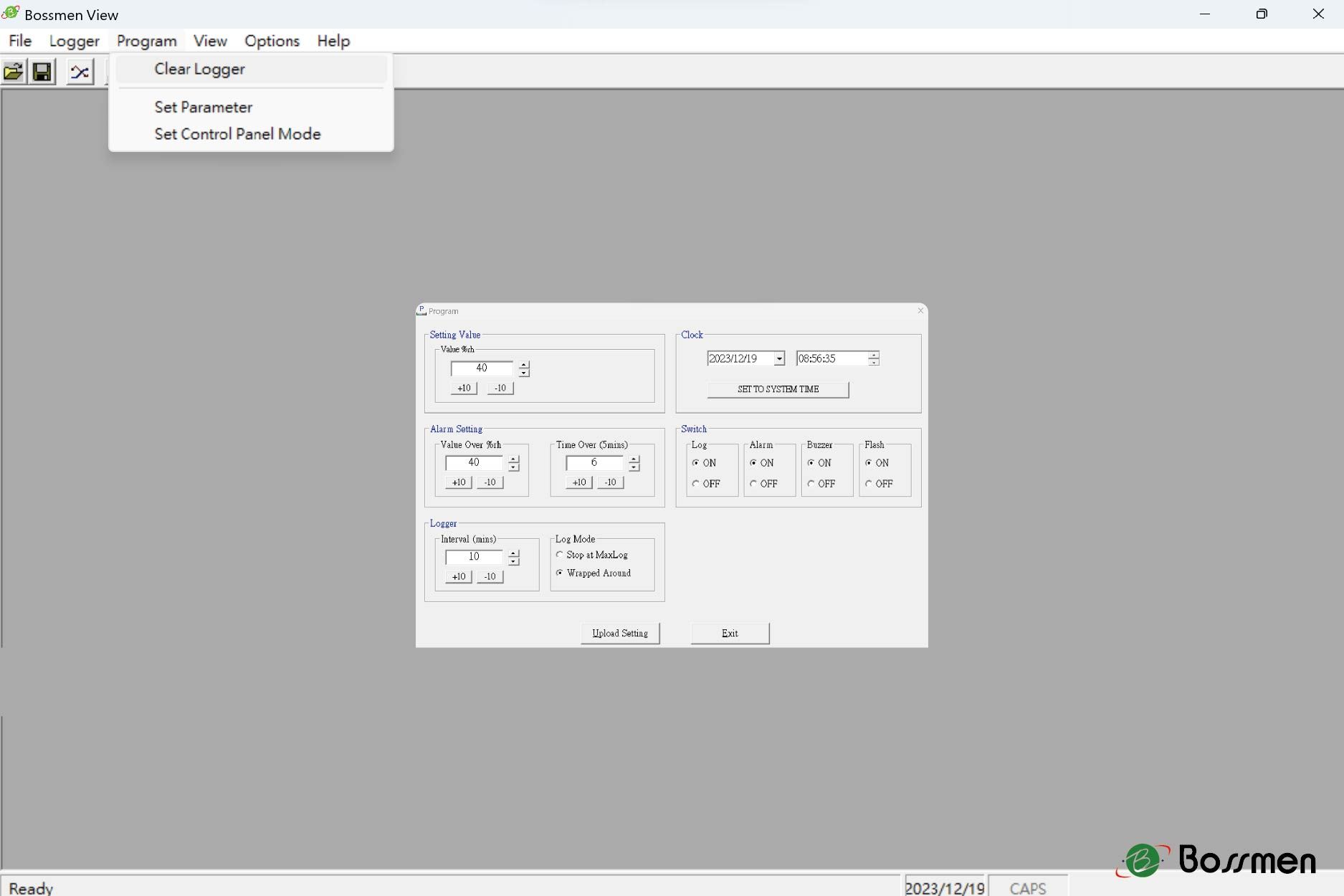Close the Program dialog with its X
Image resolution: width=1344 pixels, height=896 pixels.
click(x=920, y=311)
